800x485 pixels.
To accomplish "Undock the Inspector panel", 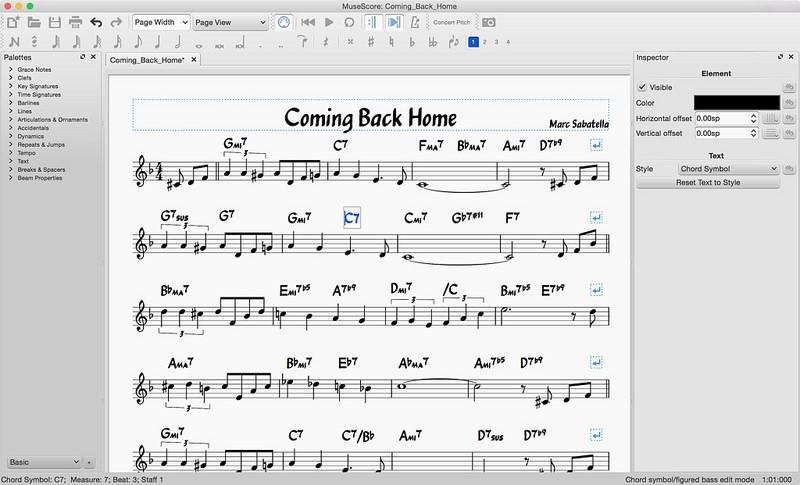I will [780, 57].
